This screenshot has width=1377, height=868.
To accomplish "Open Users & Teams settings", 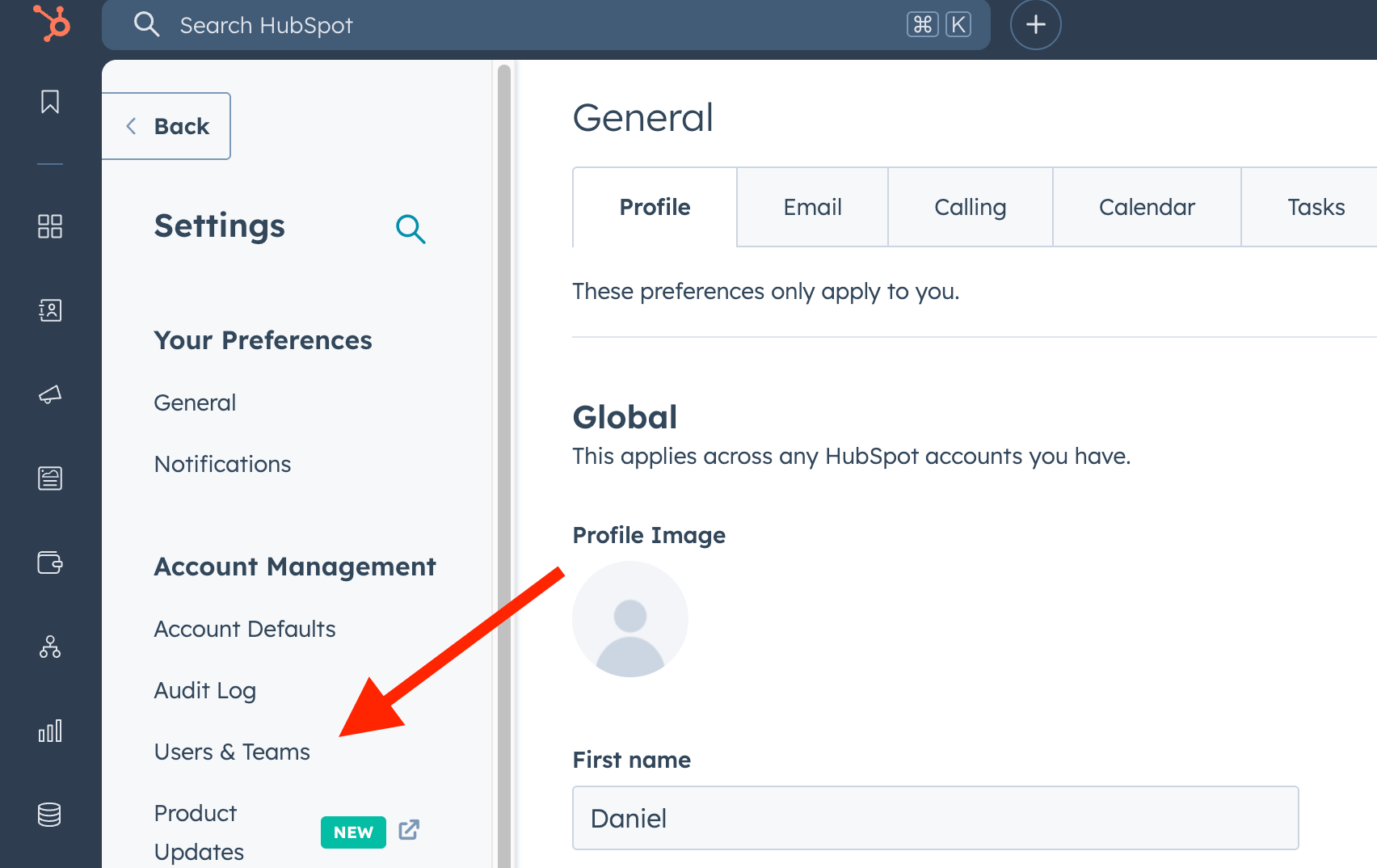I will click(232, 752).
